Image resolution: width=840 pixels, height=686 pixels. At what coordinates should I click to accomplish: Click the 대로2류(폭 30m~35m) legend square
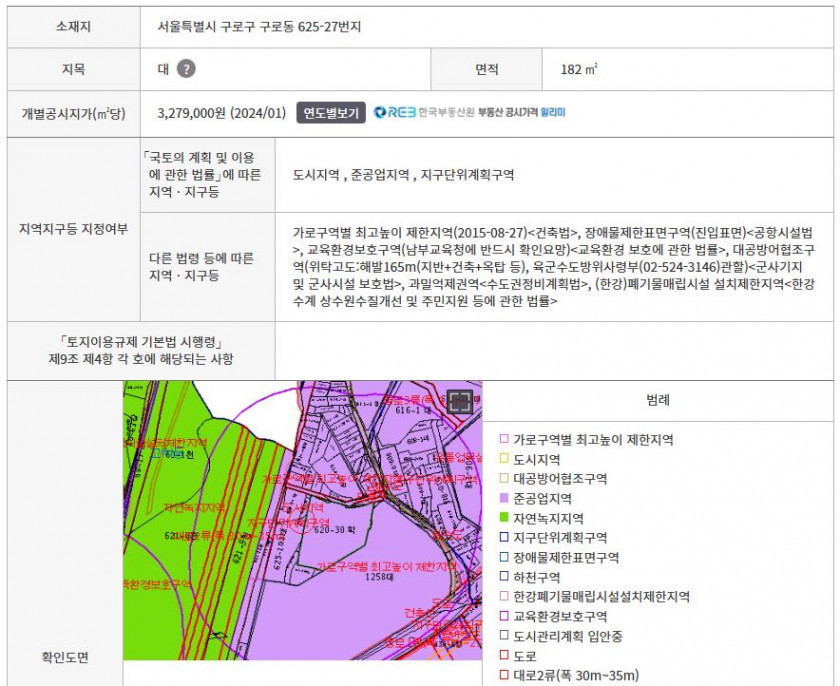[504, 676]
